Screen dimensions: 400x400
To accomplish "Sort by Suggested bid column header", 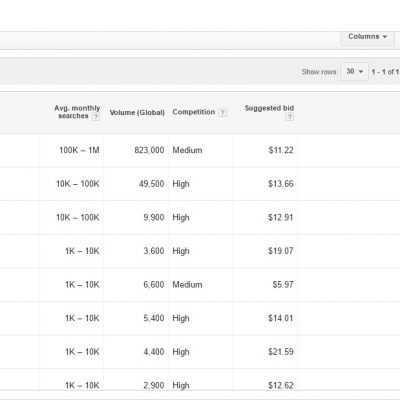I will (269, 108).
